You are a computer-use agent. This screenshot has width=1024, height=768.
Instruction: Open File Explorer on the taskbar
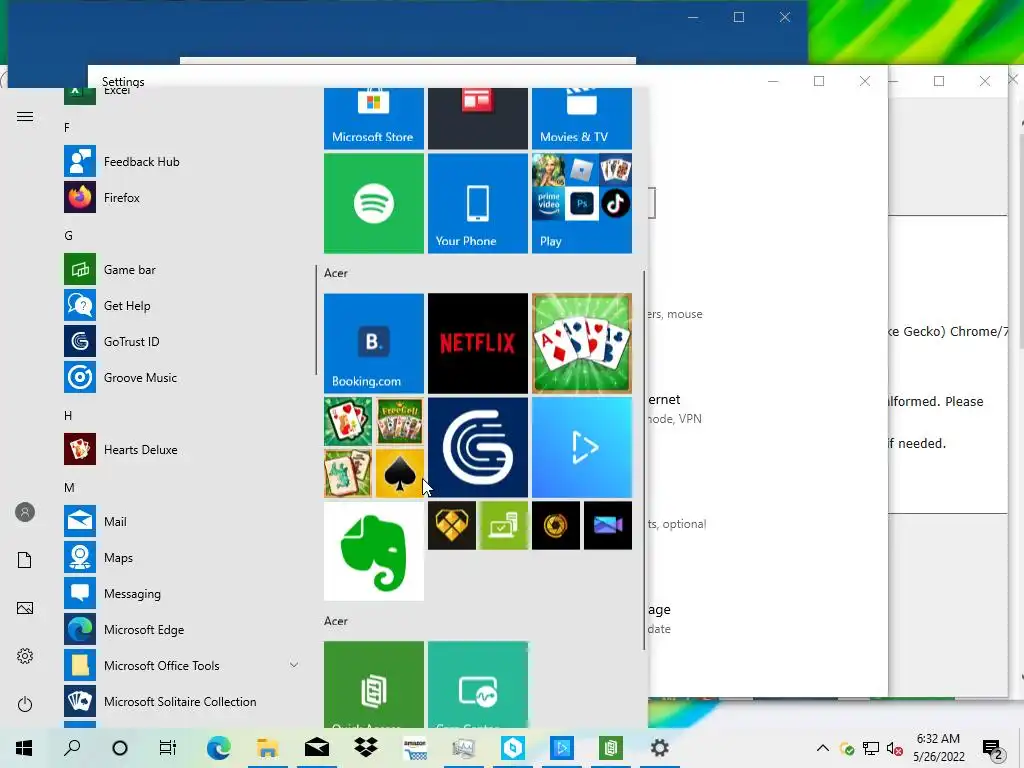click(268, 748)
